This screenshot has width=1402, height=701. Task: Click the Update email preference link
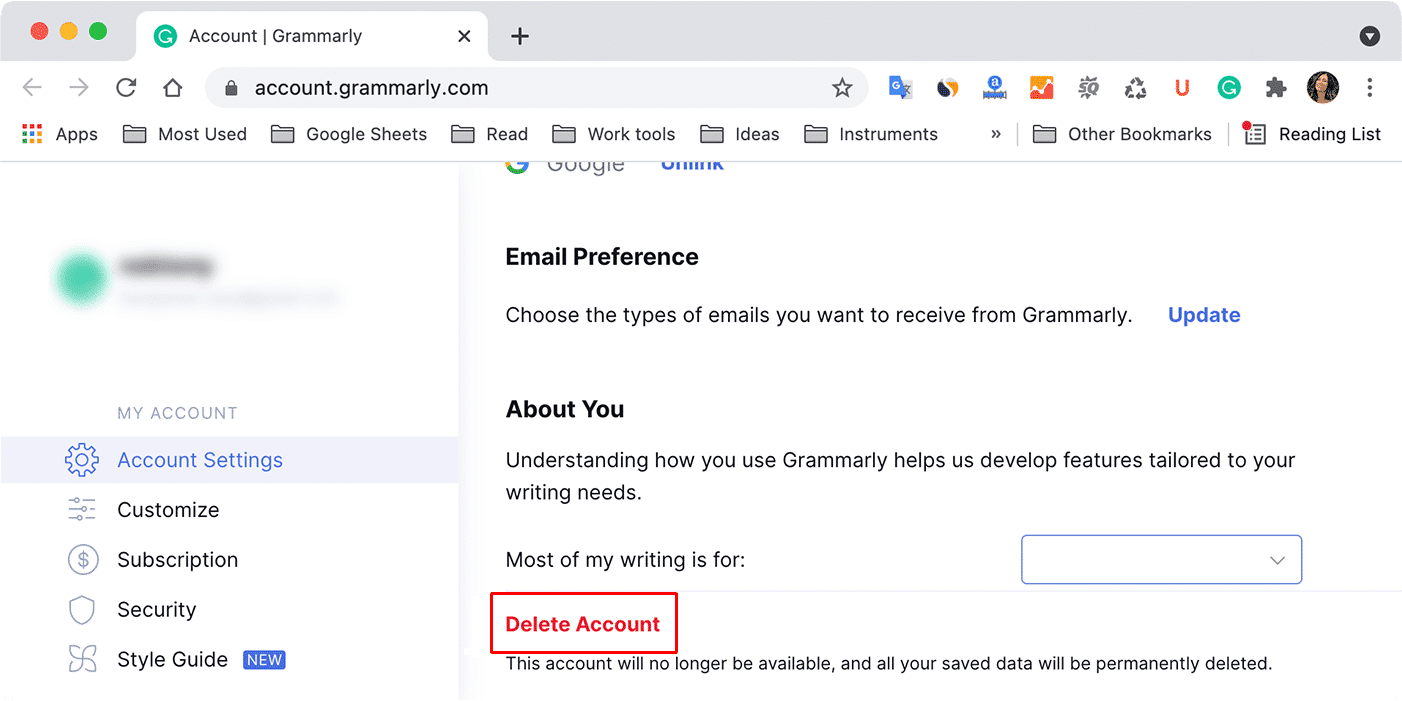point(1204,315)
